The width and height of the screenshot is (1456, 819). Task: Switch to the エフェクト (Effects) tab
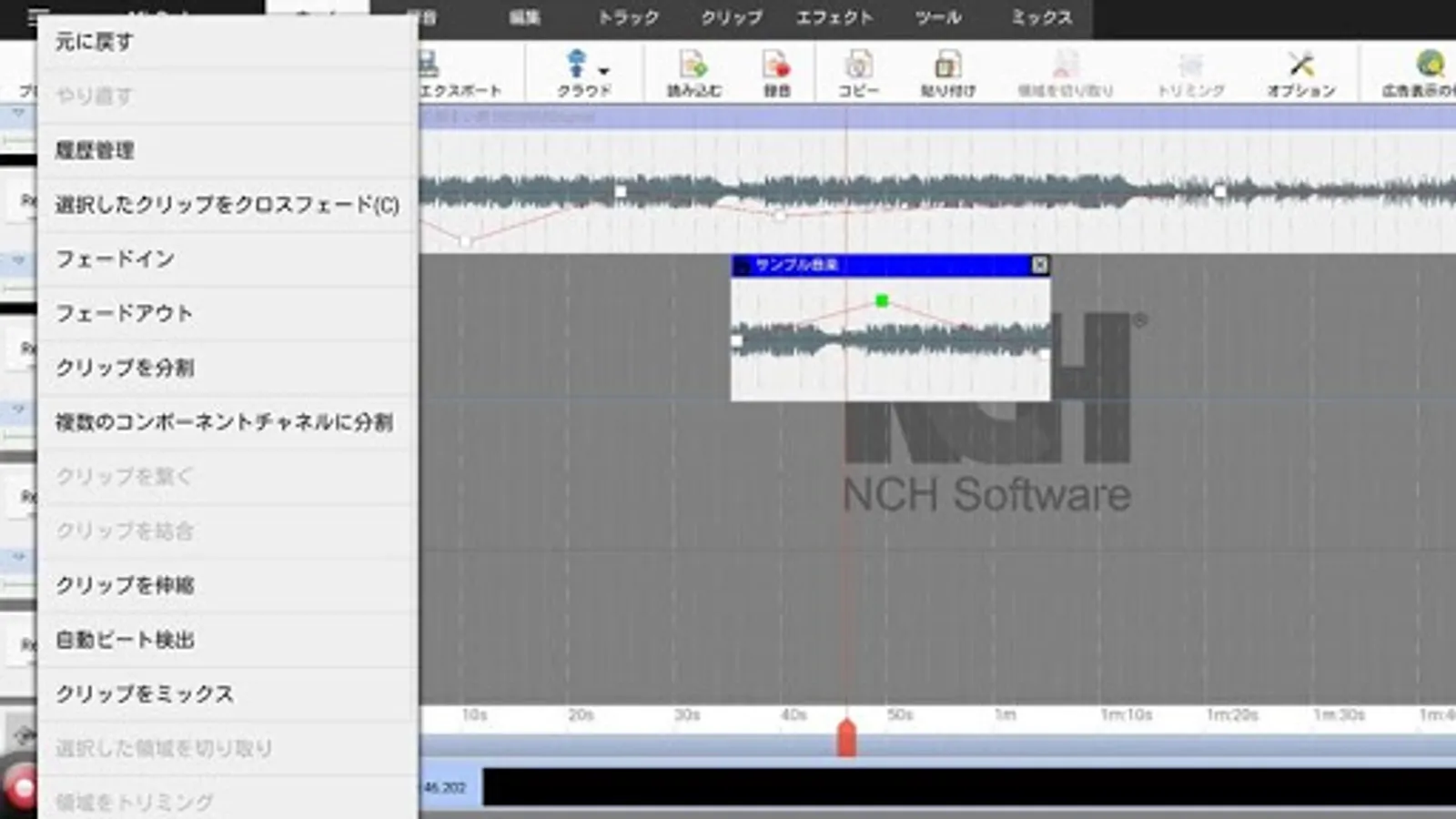(x=834, y=17)
